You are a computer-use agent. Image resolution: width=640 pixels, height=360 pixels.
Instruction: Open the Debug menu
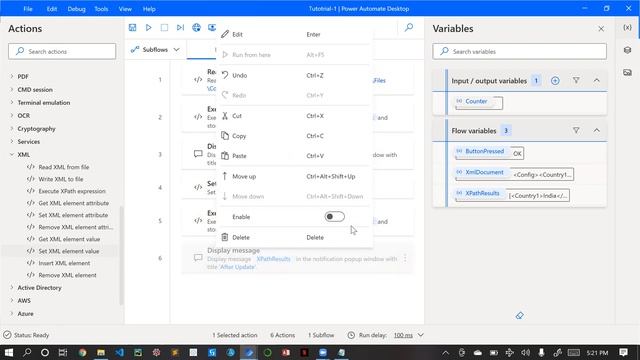click(76, 9)
